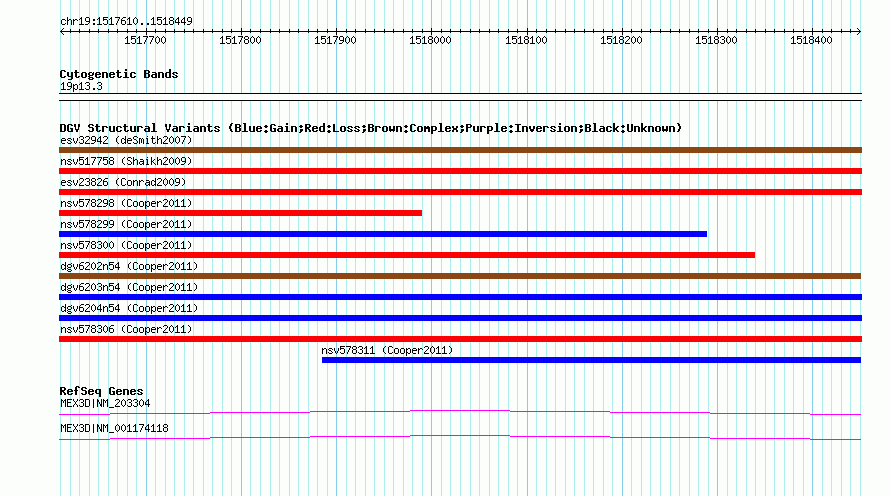
Task: Click the 1517800 ruler position
Action: (240, 40)
